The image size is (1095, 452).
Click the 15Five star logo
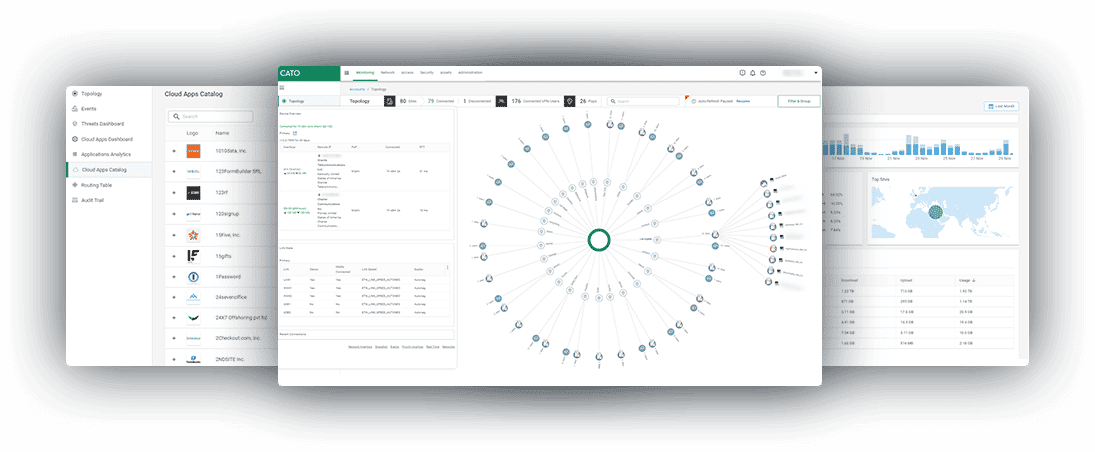click(x=193, y=235)
